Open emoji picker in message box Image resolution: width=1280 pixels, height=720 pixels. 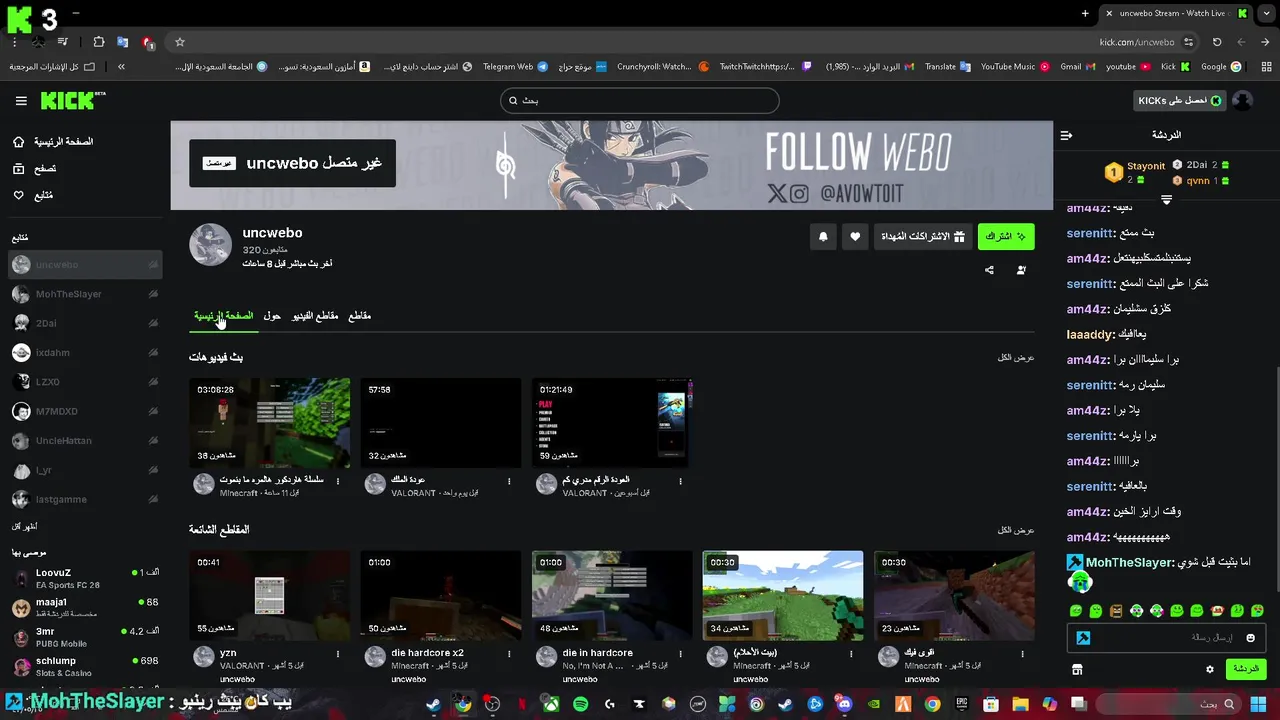coord(1250,638)
